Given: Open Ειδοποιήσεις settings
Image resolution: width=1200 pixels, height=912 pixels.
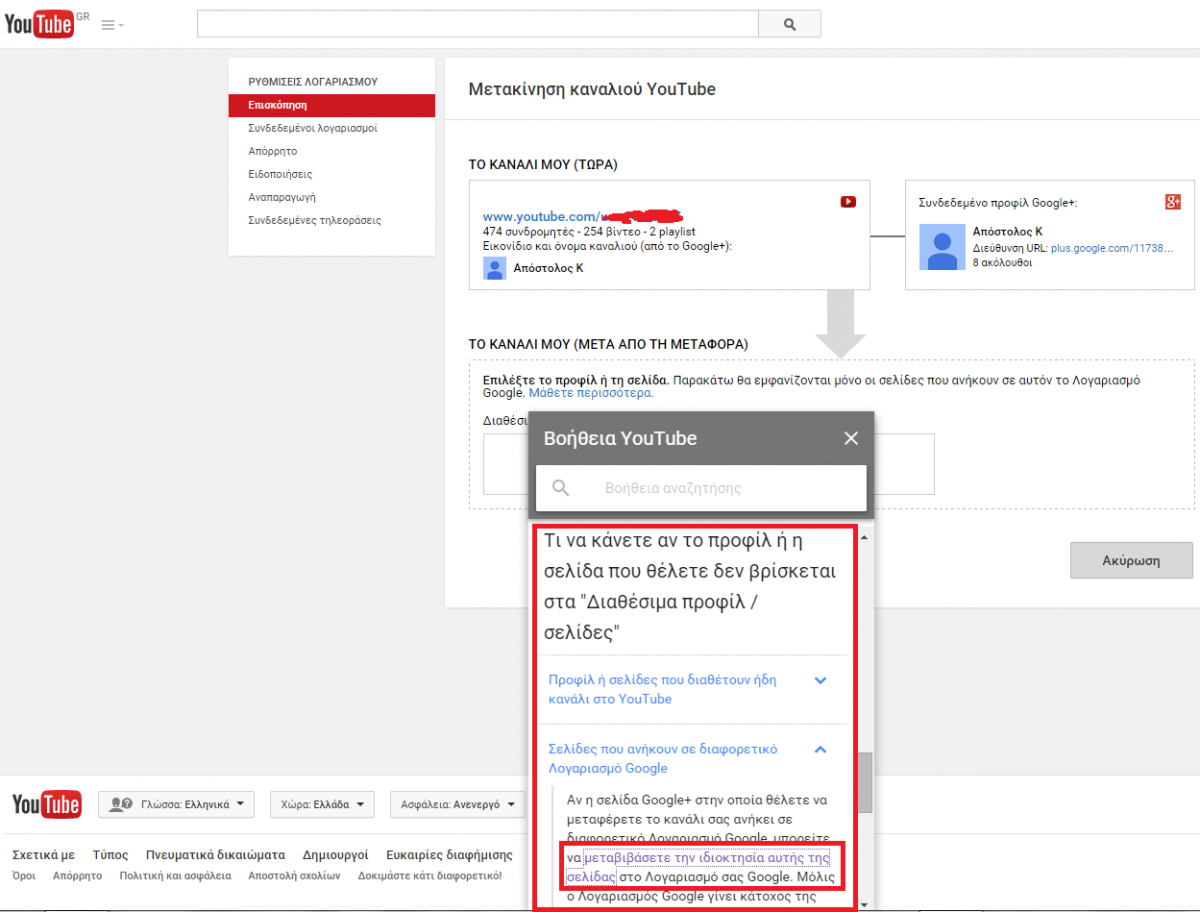Looking at the screenshot, I should point(280,174).
